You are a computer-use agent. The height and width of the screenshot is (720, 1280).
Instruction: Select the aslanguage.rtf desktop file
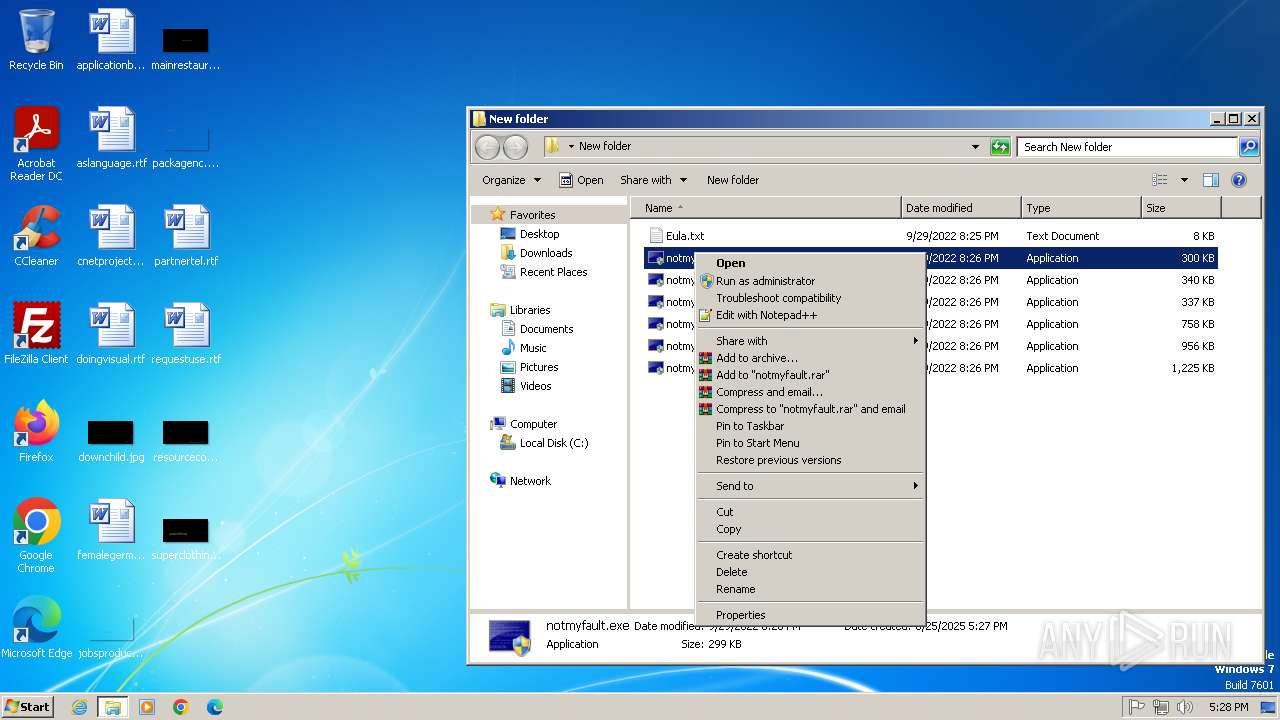click(x=111, y=138)
